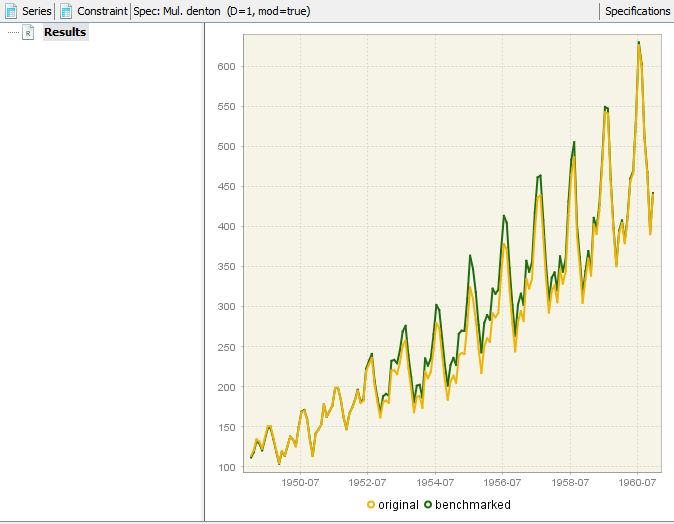Click the 600 y-axis label

pyautogui.click(x=227, y=67)
